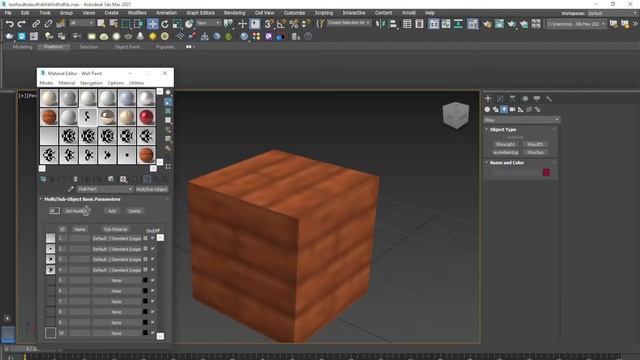Image resolution: width=640 pixels, height=360 pixels.
Task: Open the selection filter All dropdown
Action: pos(82,23)
